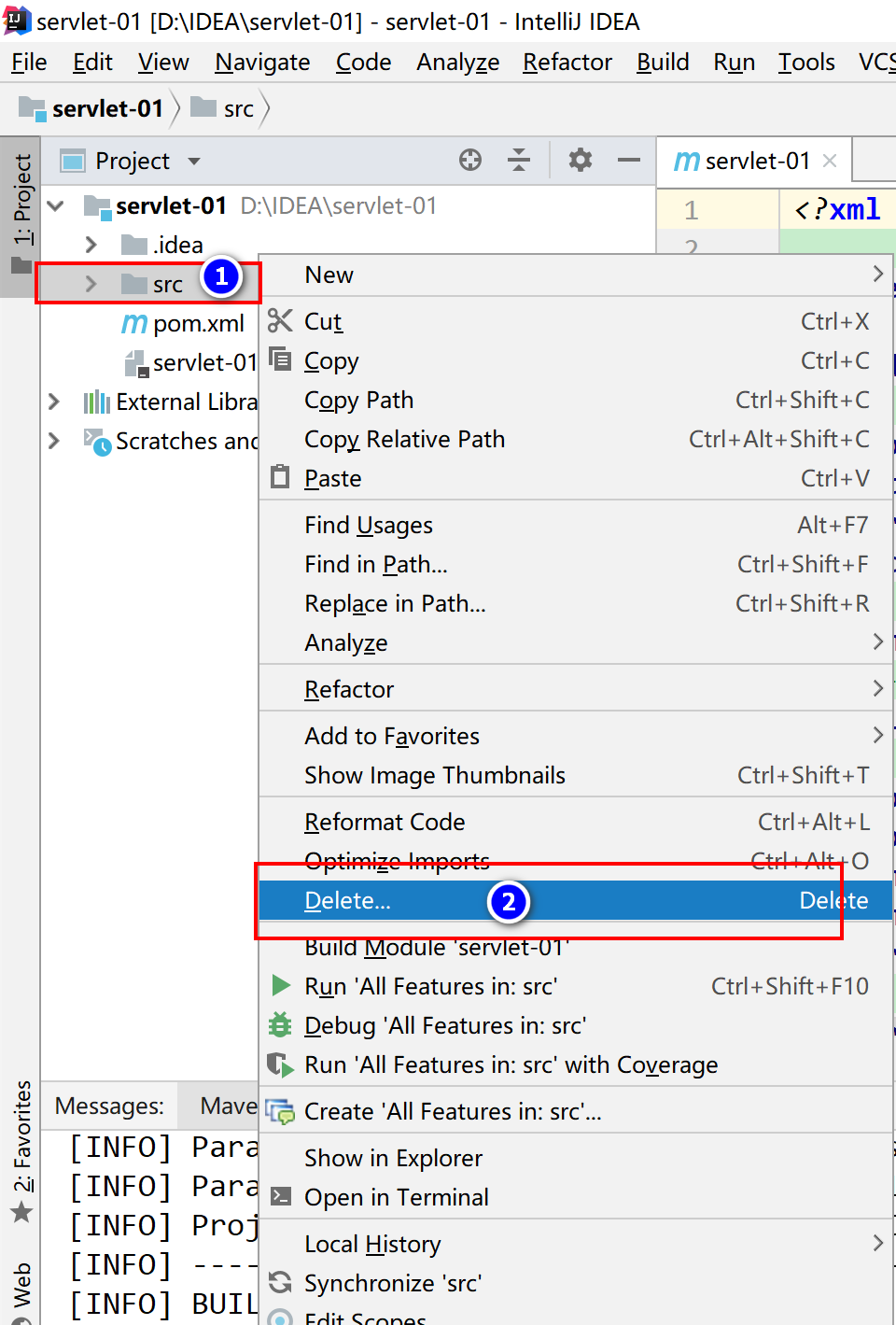Open the Analyze submenu arrow in context menu
Screen dimensions: 896x1325
tap(877, 641)
